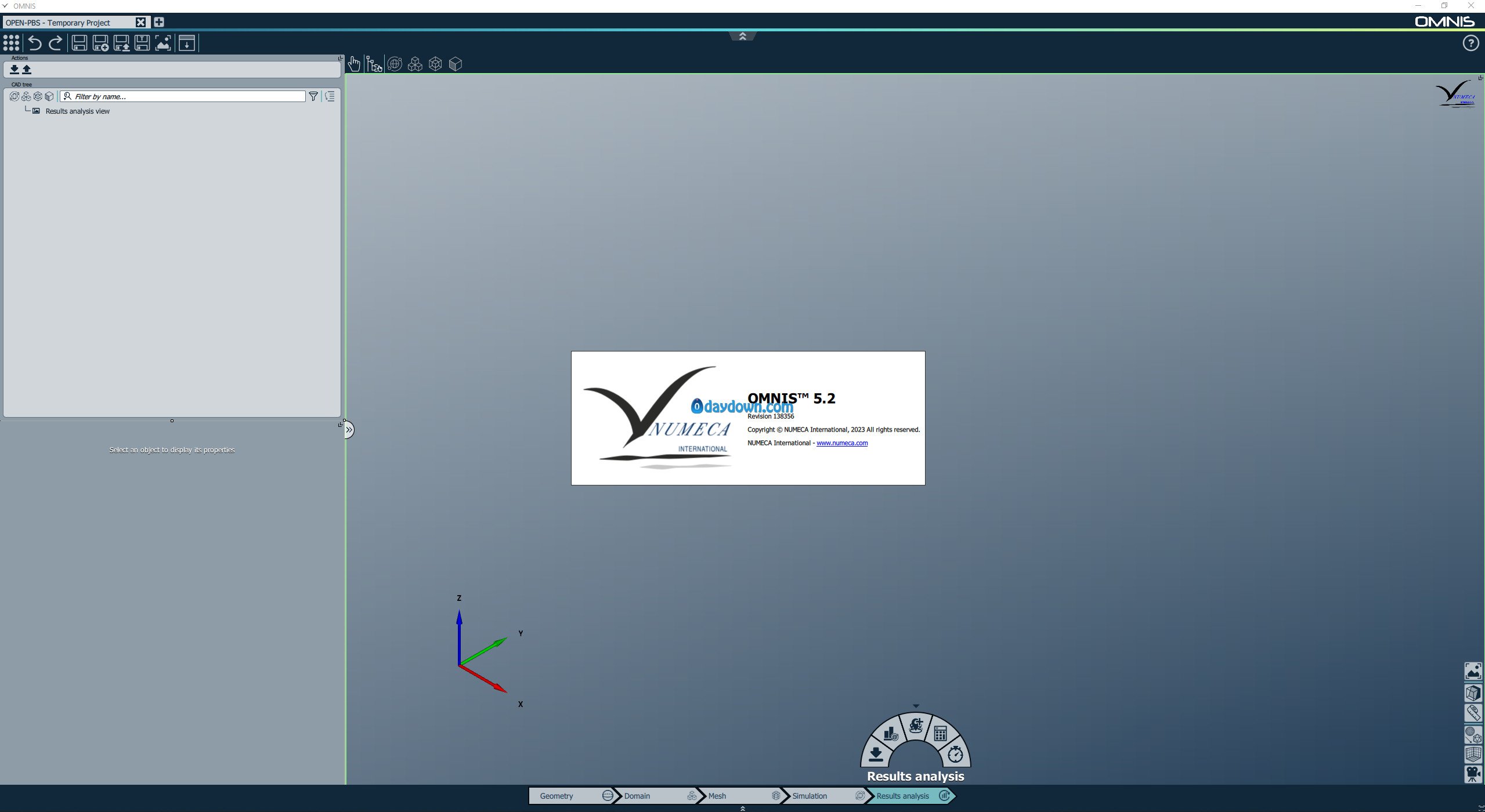
Task: Open the nine-dot application menu grid
Action: coord(11,43)
